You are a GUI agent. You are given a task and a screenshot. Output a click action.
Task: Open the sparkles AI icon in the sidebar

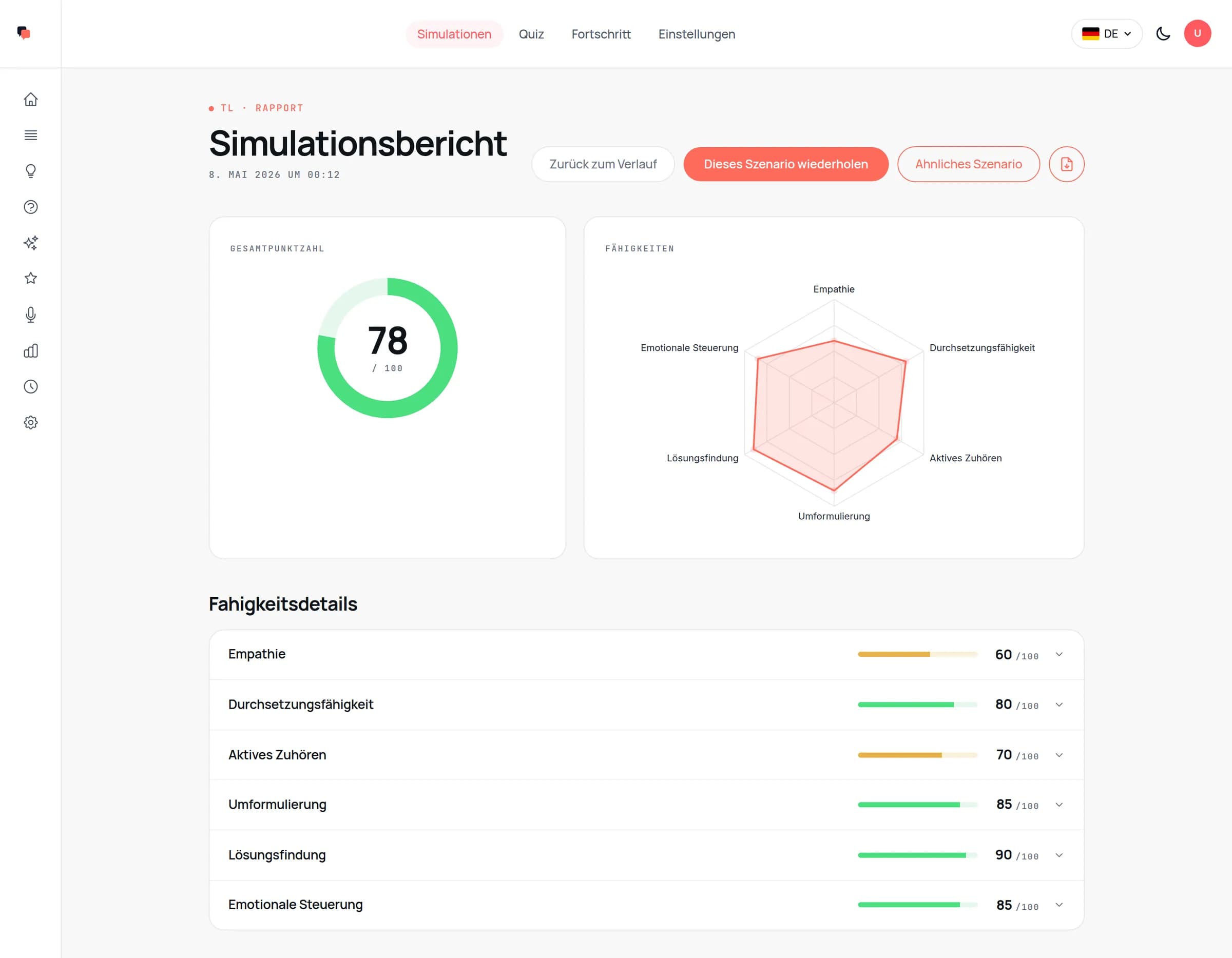(30, 243)
